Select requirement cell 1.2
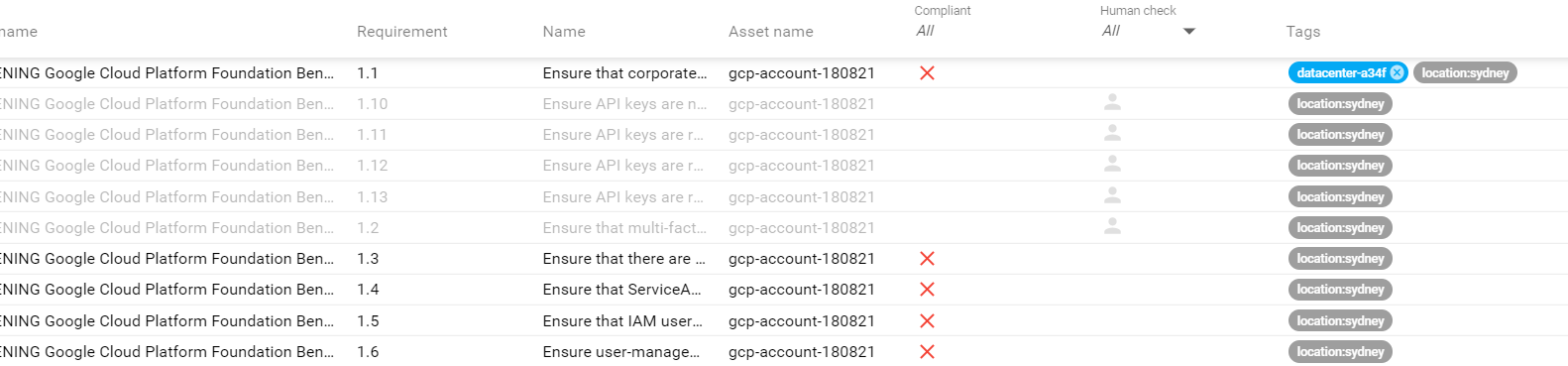The image size is (1568, 366). point(368,227)
